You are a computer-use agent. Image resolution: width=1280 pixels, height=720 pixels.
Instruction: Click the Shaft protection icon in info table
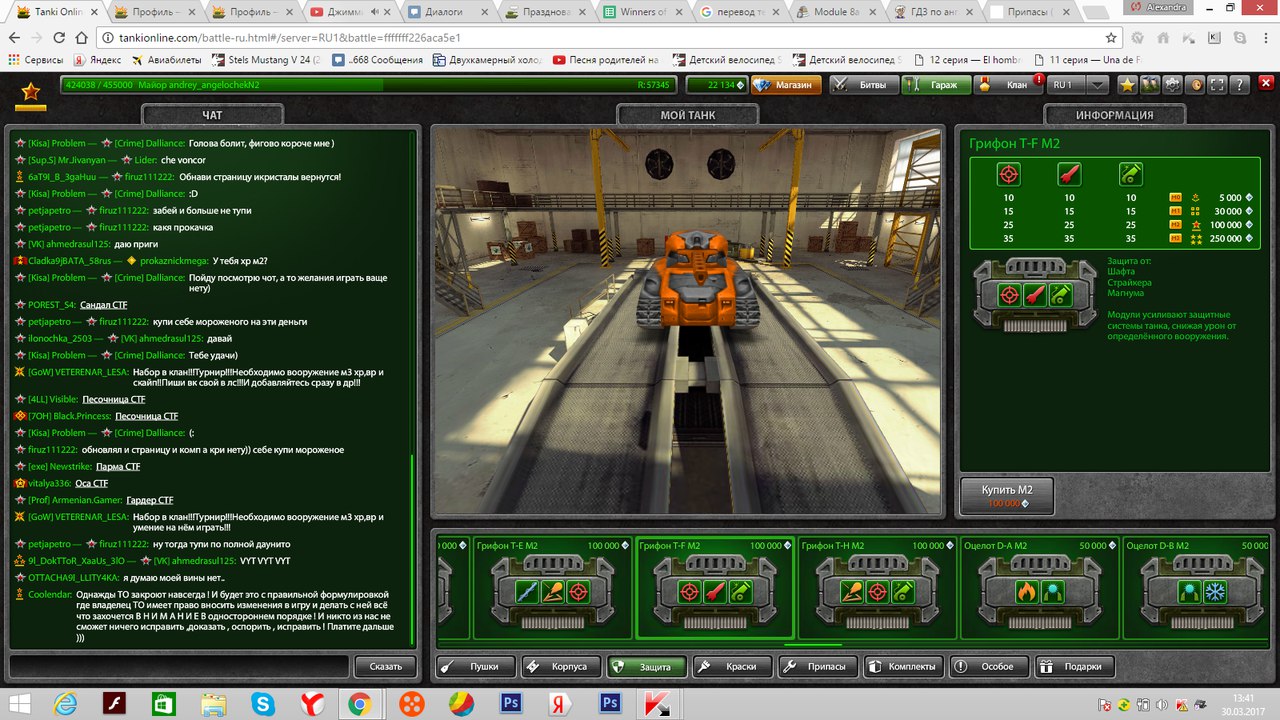pyautogui.click(x=1008, y=174)
